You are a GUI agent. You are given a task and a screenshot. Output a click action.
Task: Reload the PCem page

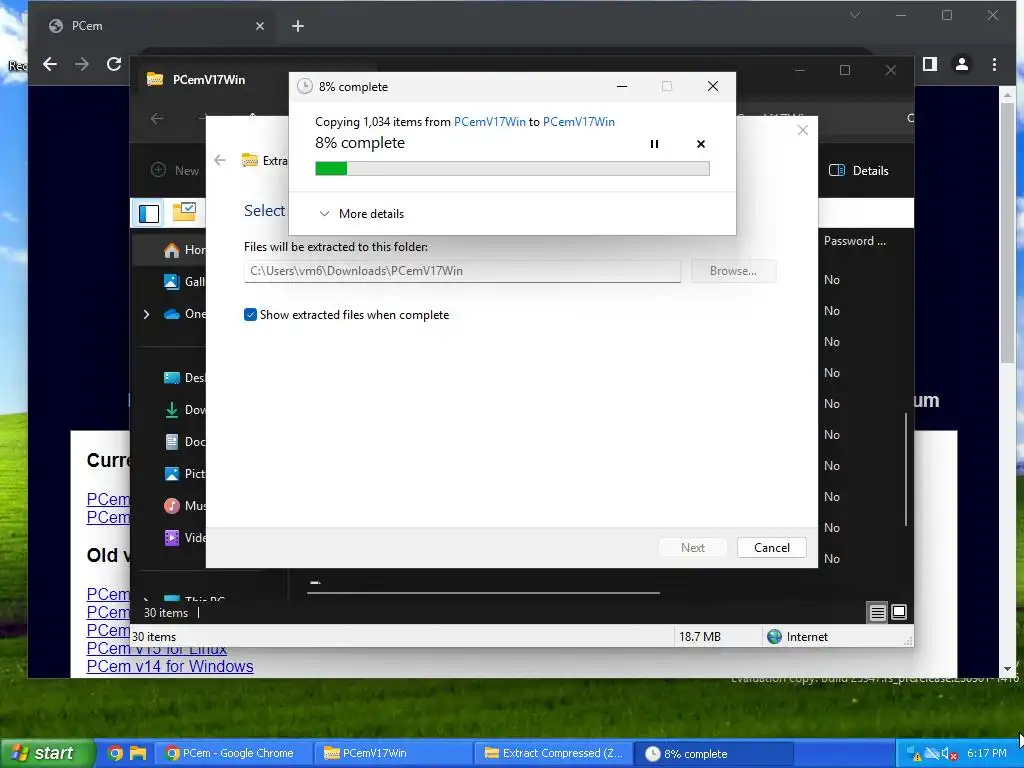114,64
